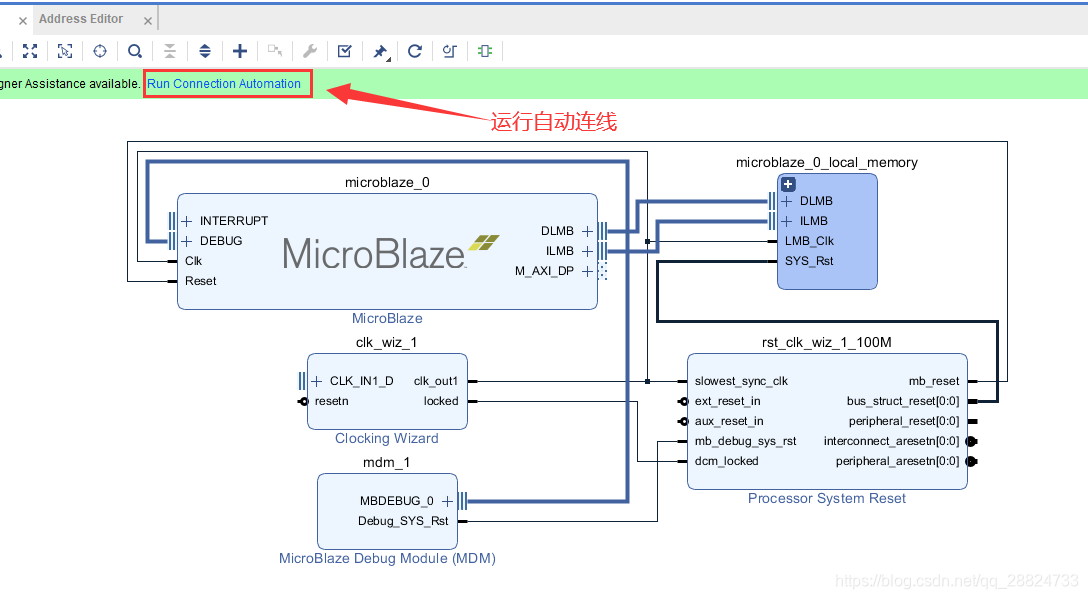Select clk_out1 pin on clk_wiz_1
The width and height of the screenshot is (1088, 599).
click(436, 381)
